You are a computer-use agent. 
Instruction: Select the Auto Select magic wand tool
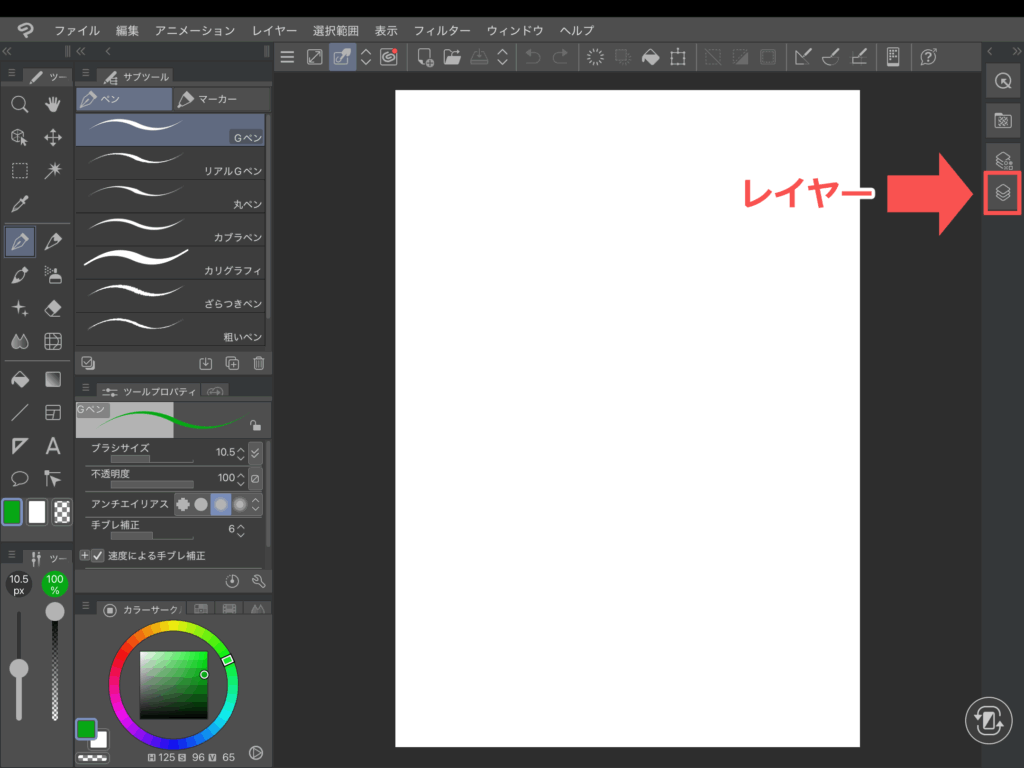(54, 170)
